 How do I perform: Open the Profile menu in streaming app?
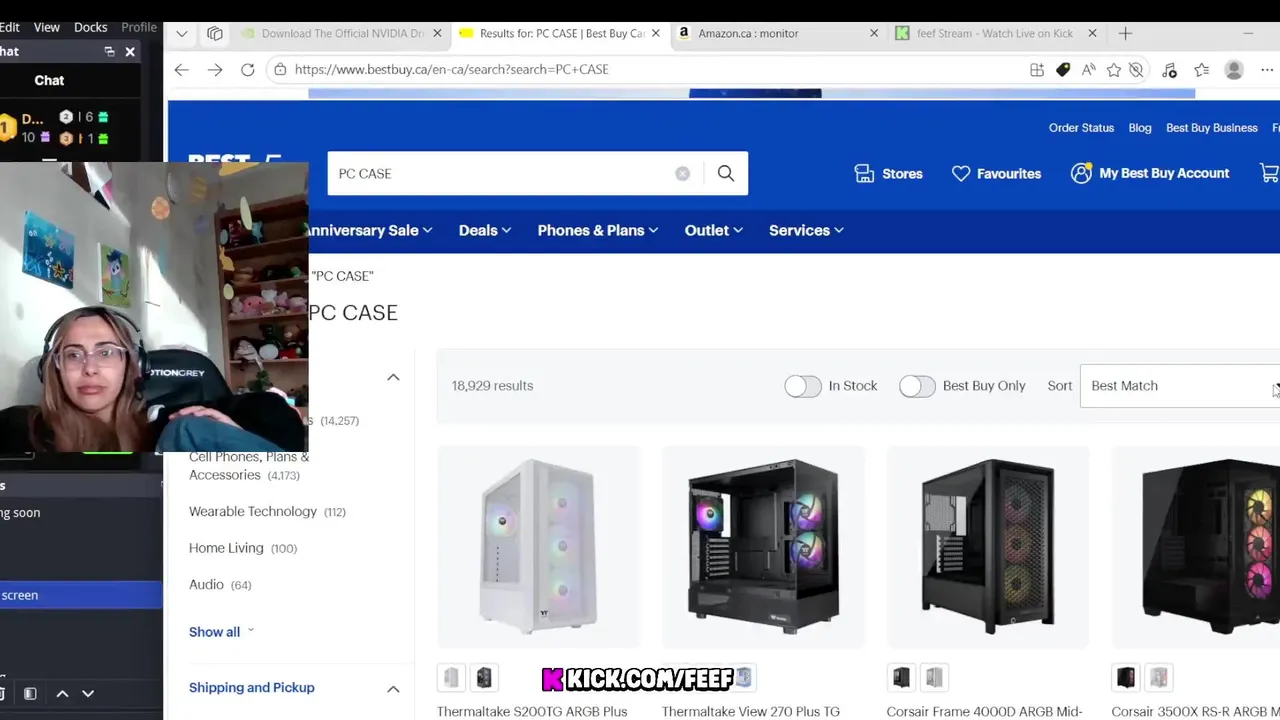click(x=139, y=27)
